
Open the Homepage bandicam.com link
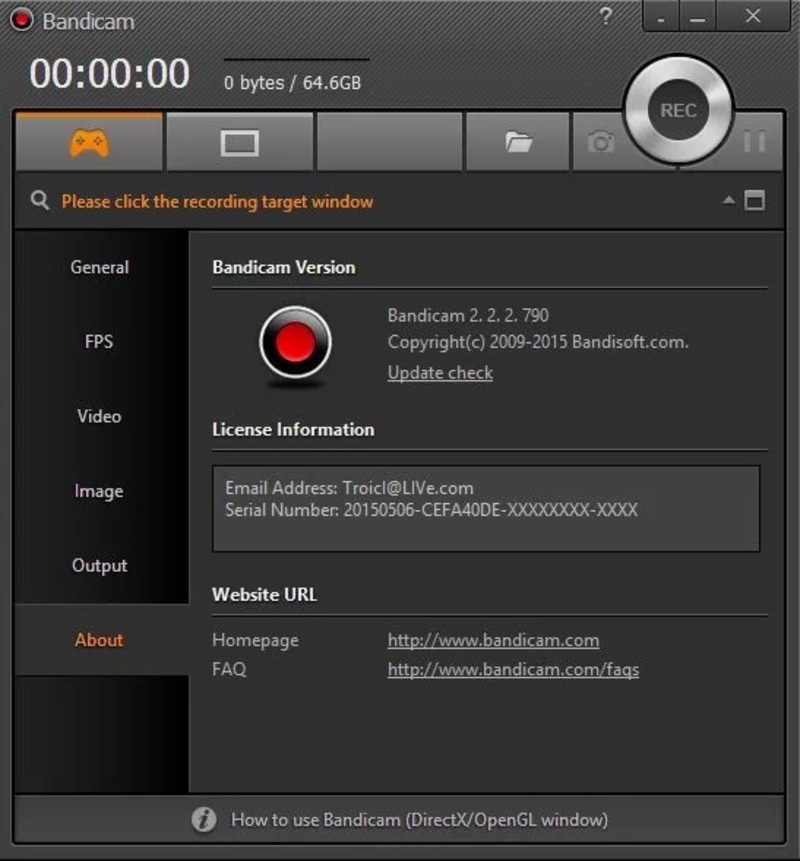(x=493, y=640)
